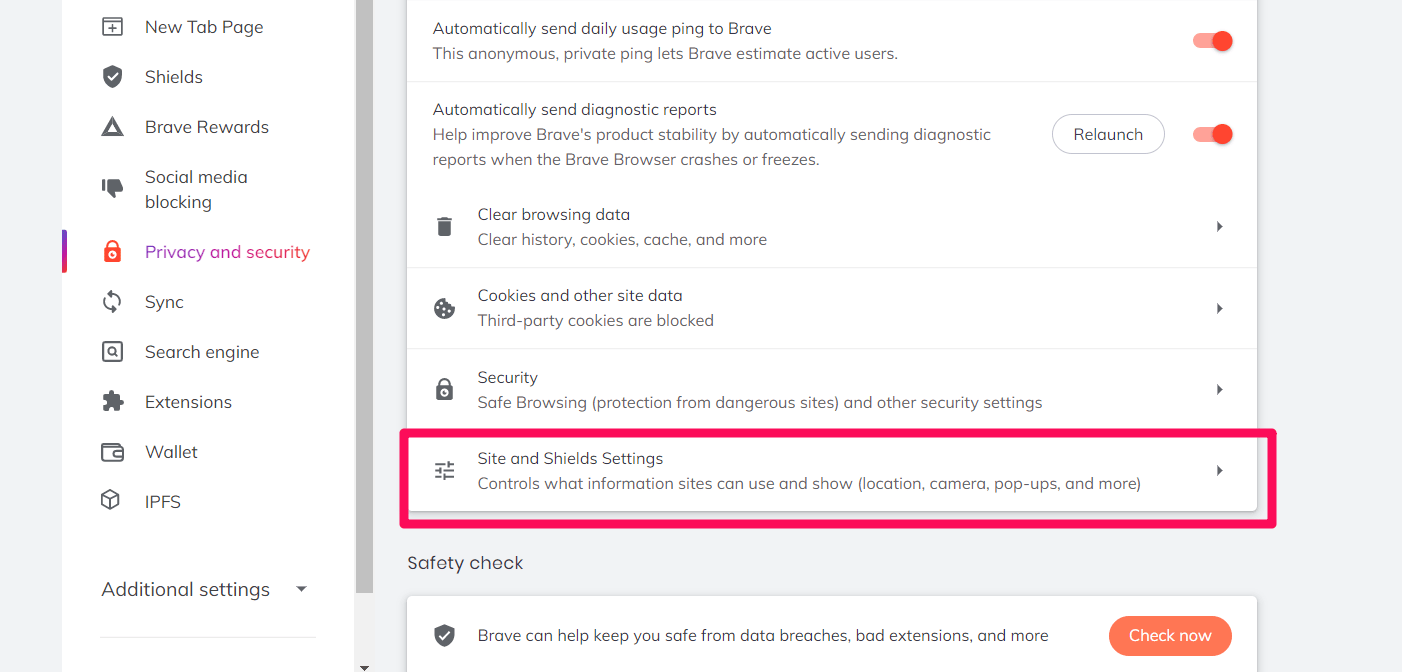Click the Extensions puzzle piece icon

[112, 401]
